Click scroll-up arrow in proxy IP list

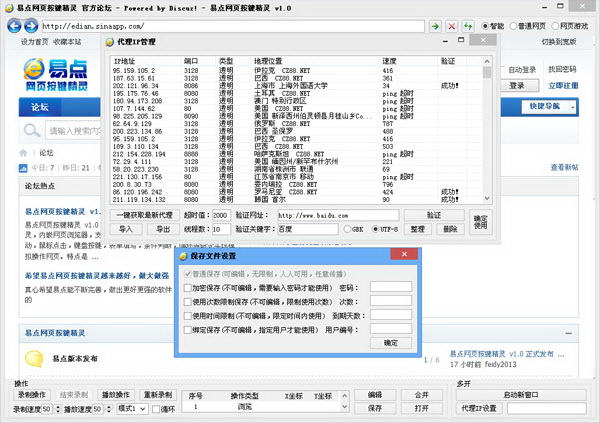pos(487,61)
